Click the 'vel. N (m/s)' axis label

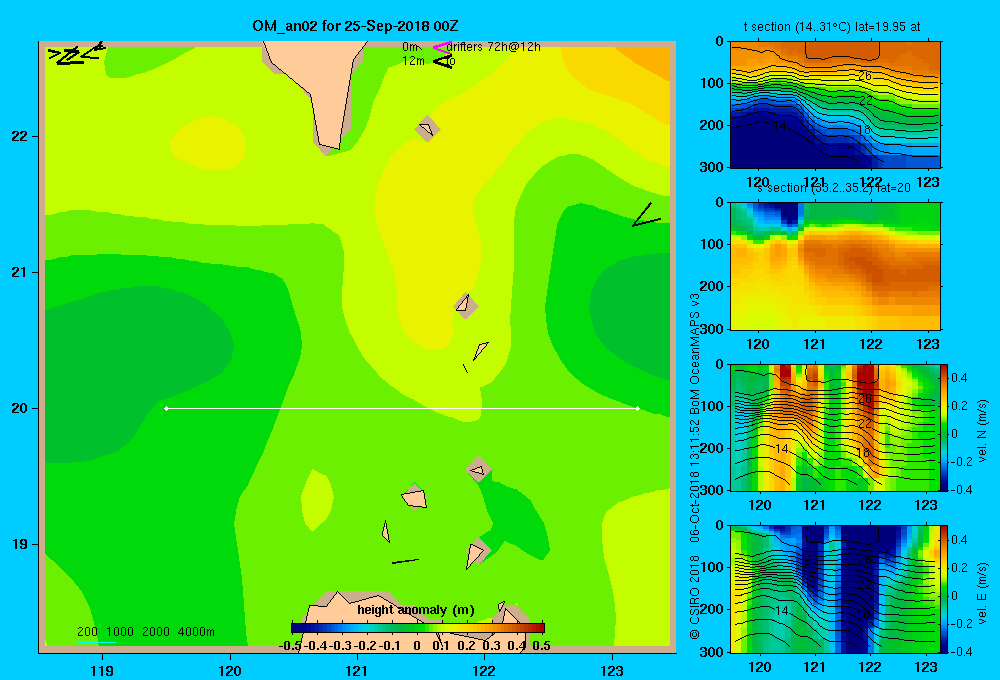click(x=982, y=431)
